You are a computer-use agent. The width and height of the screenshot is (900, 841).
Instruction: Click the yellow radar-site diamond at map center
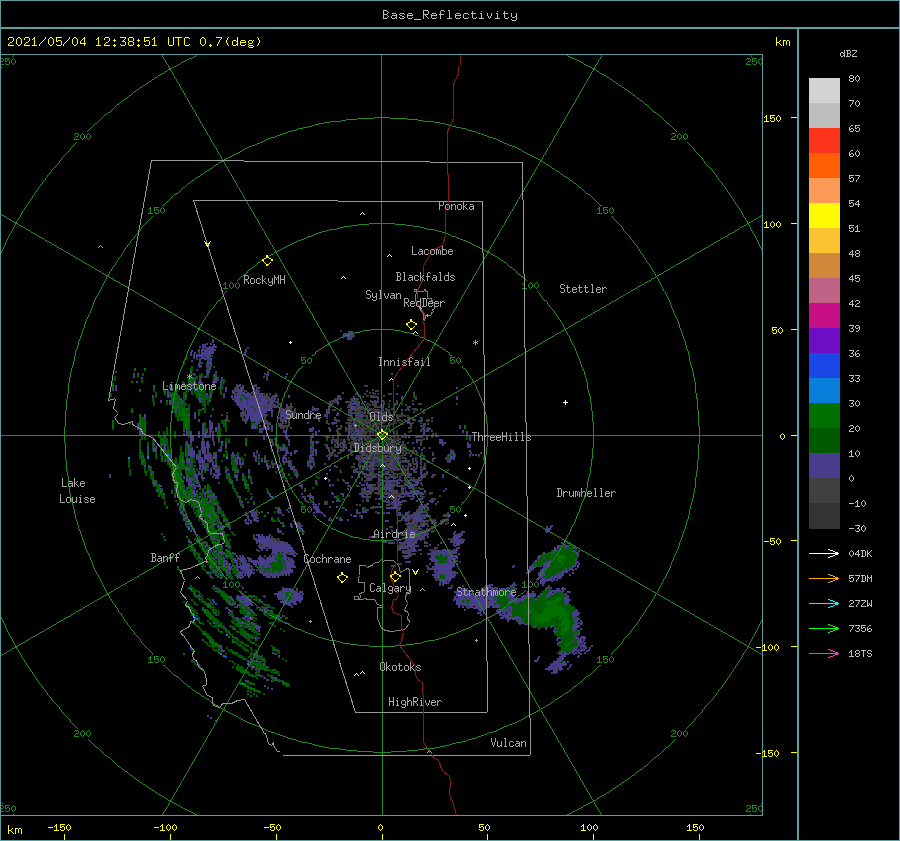tap(382, 435)
